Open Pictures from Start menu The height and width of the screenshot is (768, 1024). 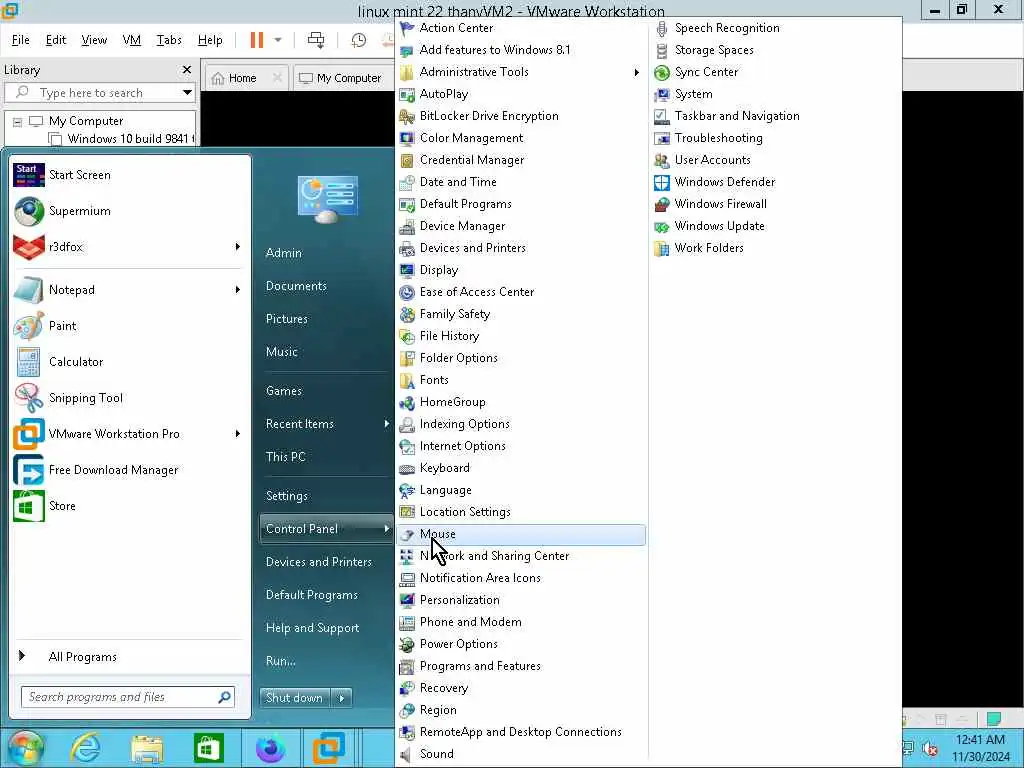click(287, 319)
